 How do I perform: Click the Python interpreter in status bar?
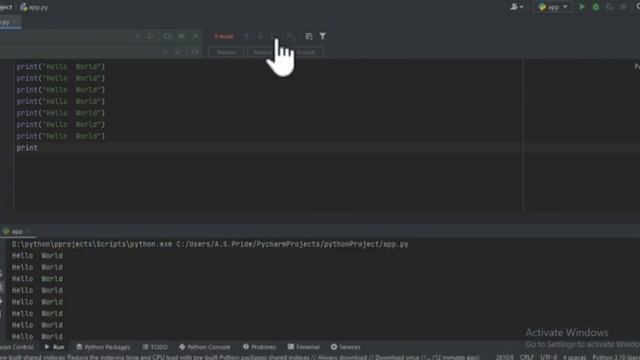pos(616,357)
